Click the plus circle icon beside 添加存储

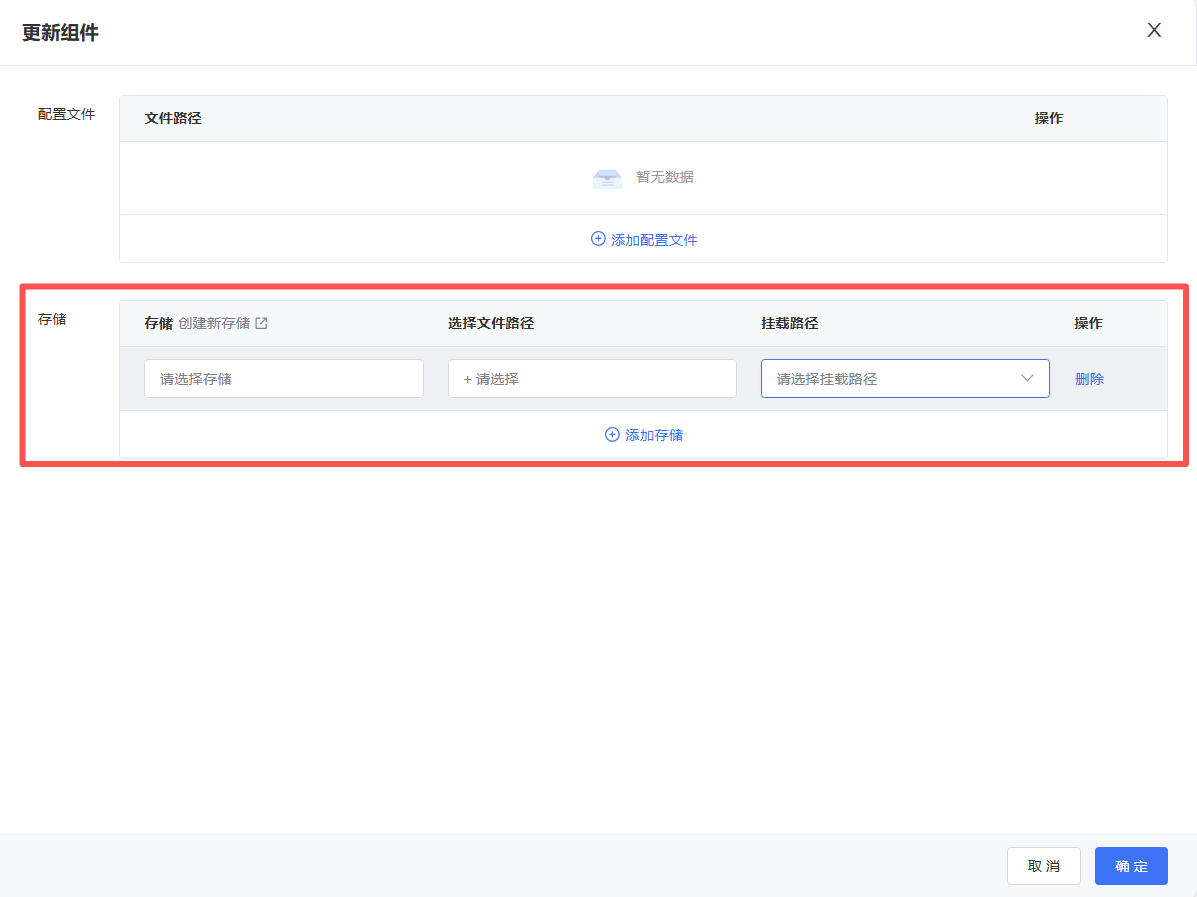[x=612, y=435]
